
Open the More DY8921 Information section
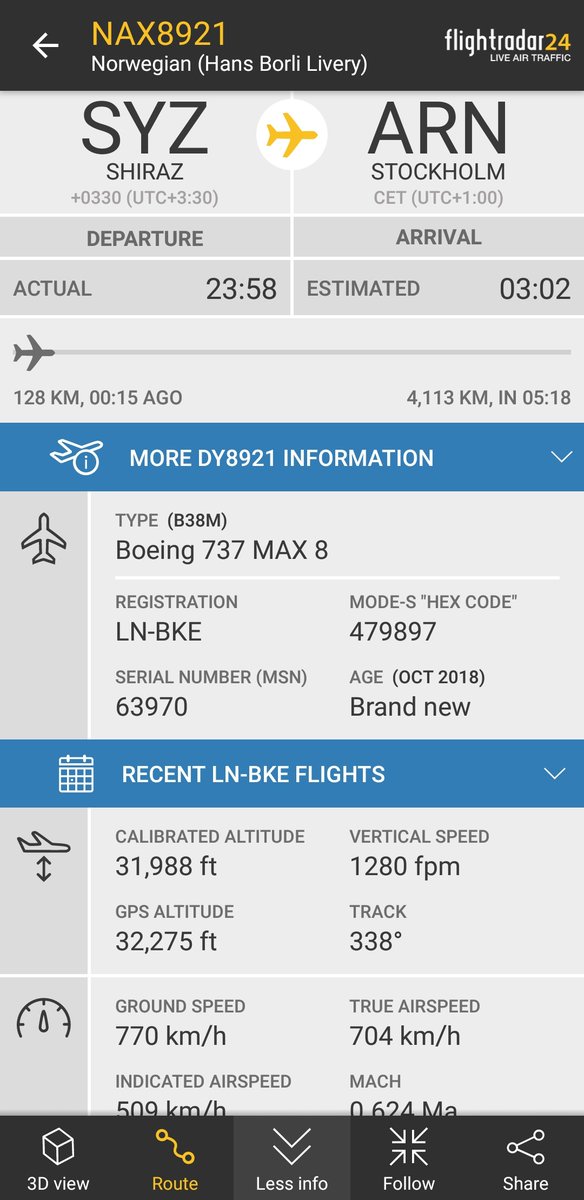point(292,458)
